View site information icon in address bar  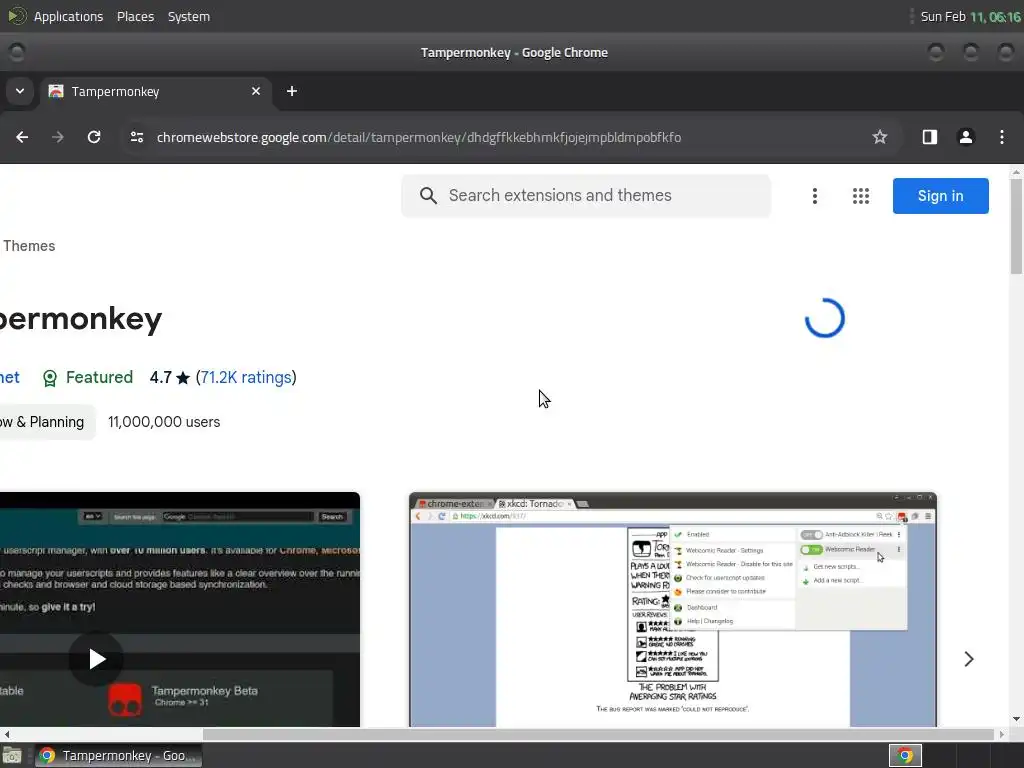point(136,137)
